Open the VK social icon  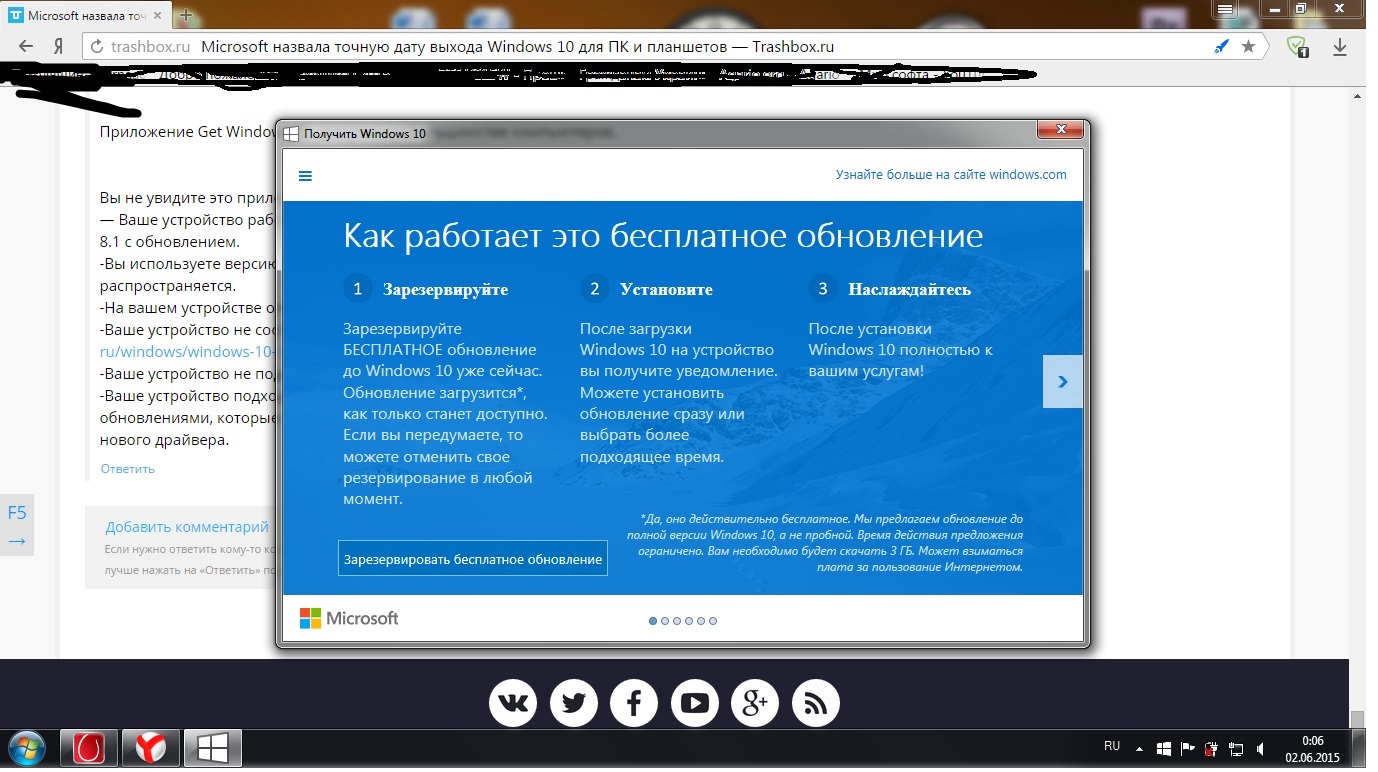pos(513,705)
